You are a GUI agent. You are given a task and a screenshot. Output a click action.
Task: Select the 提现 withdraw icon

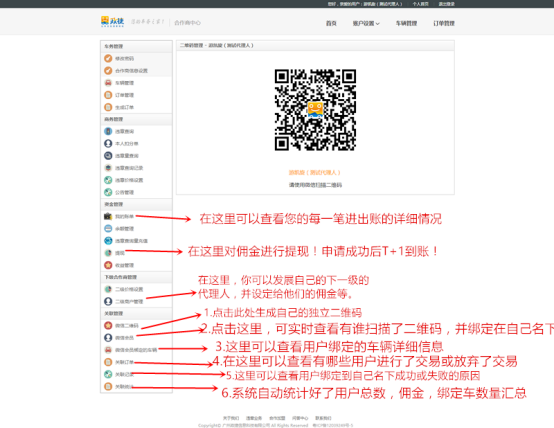click(x=108, y=253)
